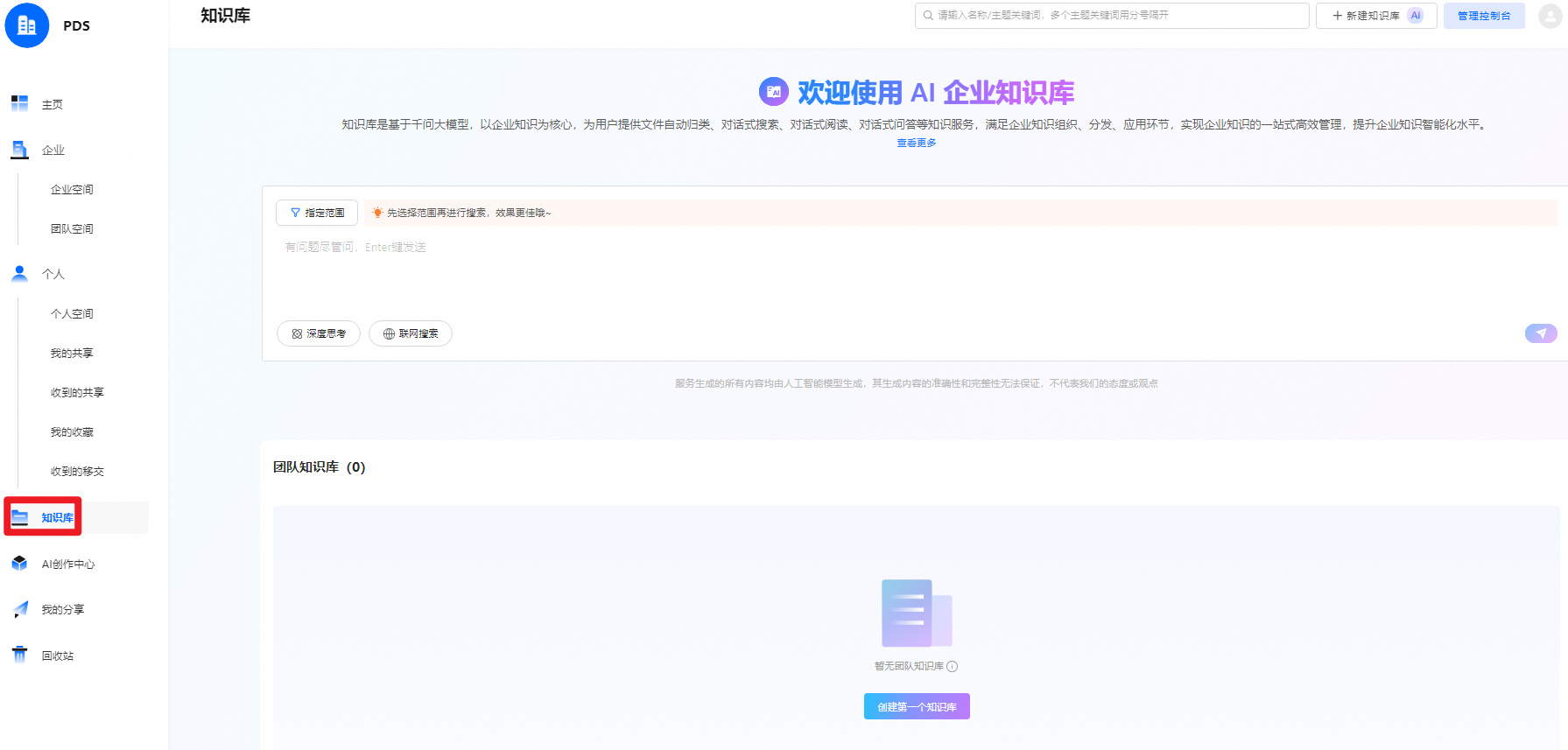The image size is (1568, 750).
Task: Click the 团队知识库 (0) heading
Action: pyautogui.click(x=319, y=467)
